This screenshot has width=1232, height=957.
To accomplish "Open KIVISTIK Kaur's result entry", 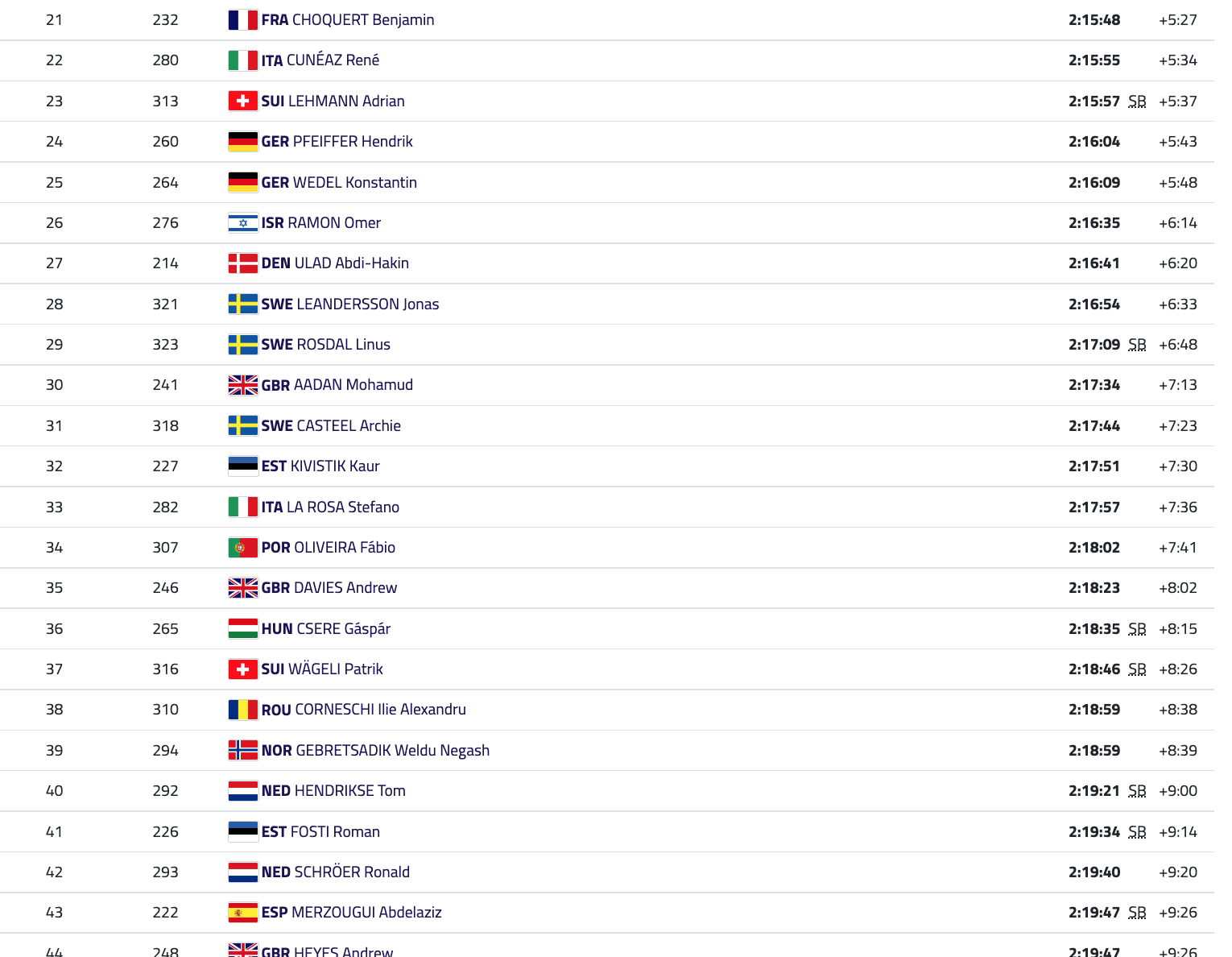I will pyautogui.click(x=335, y=466).
